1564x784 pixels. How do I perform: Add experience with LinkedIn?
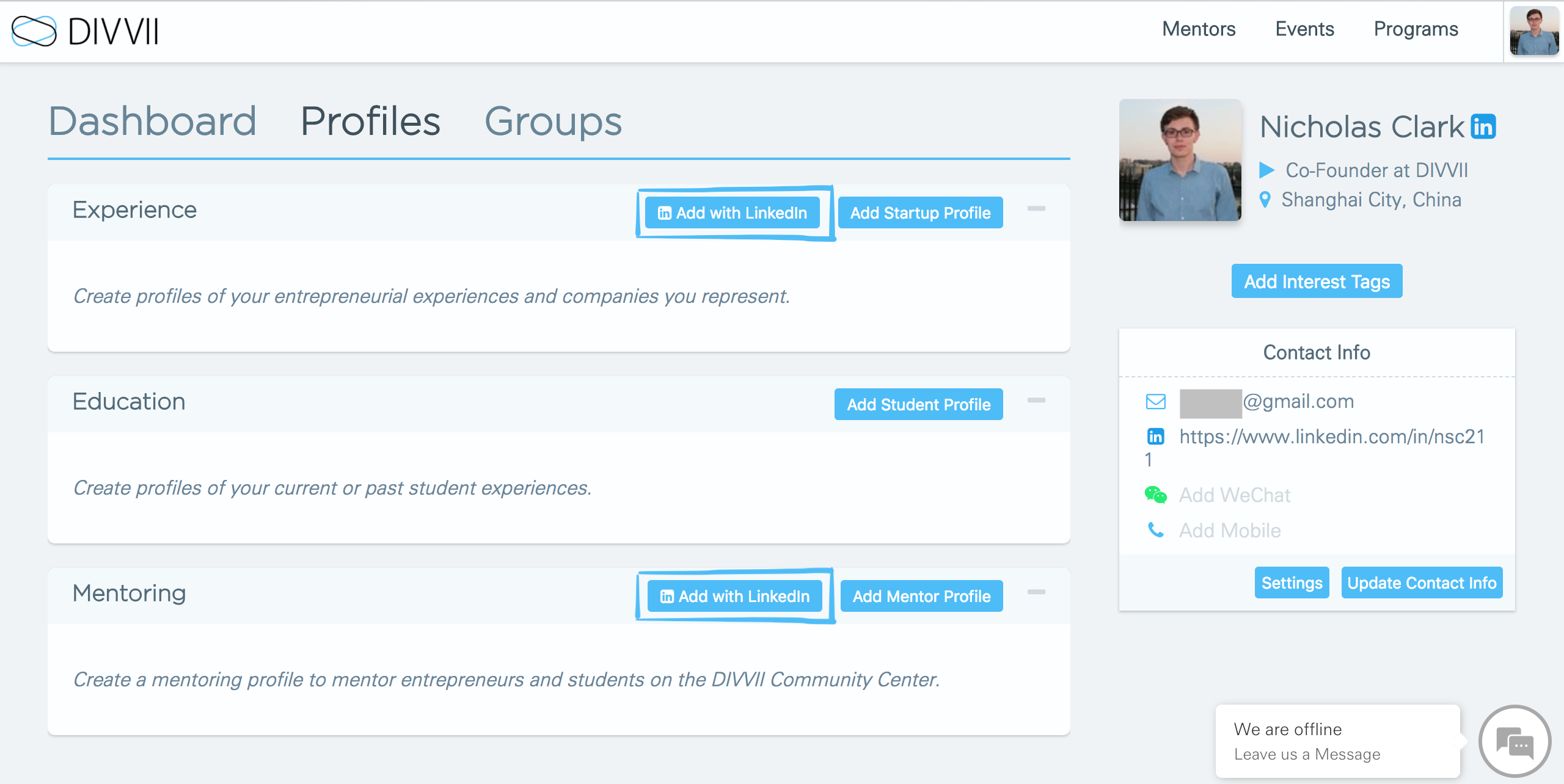point(732,213)
